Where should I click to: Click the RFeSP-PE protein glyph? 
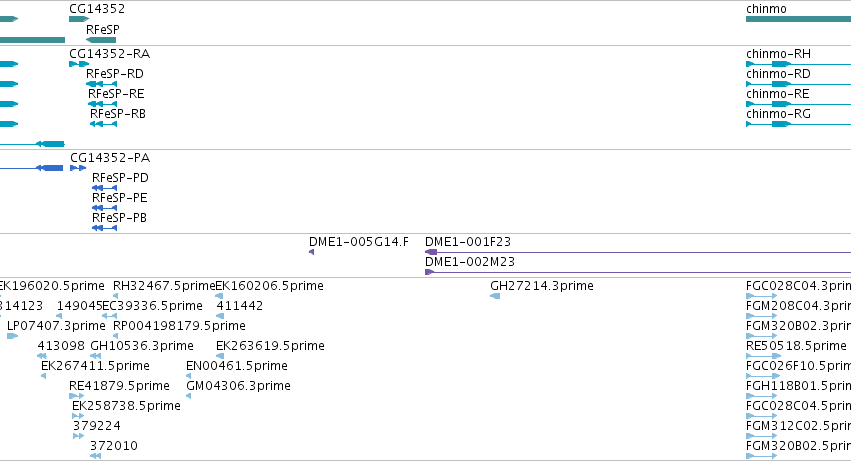(x=104, y=208)
